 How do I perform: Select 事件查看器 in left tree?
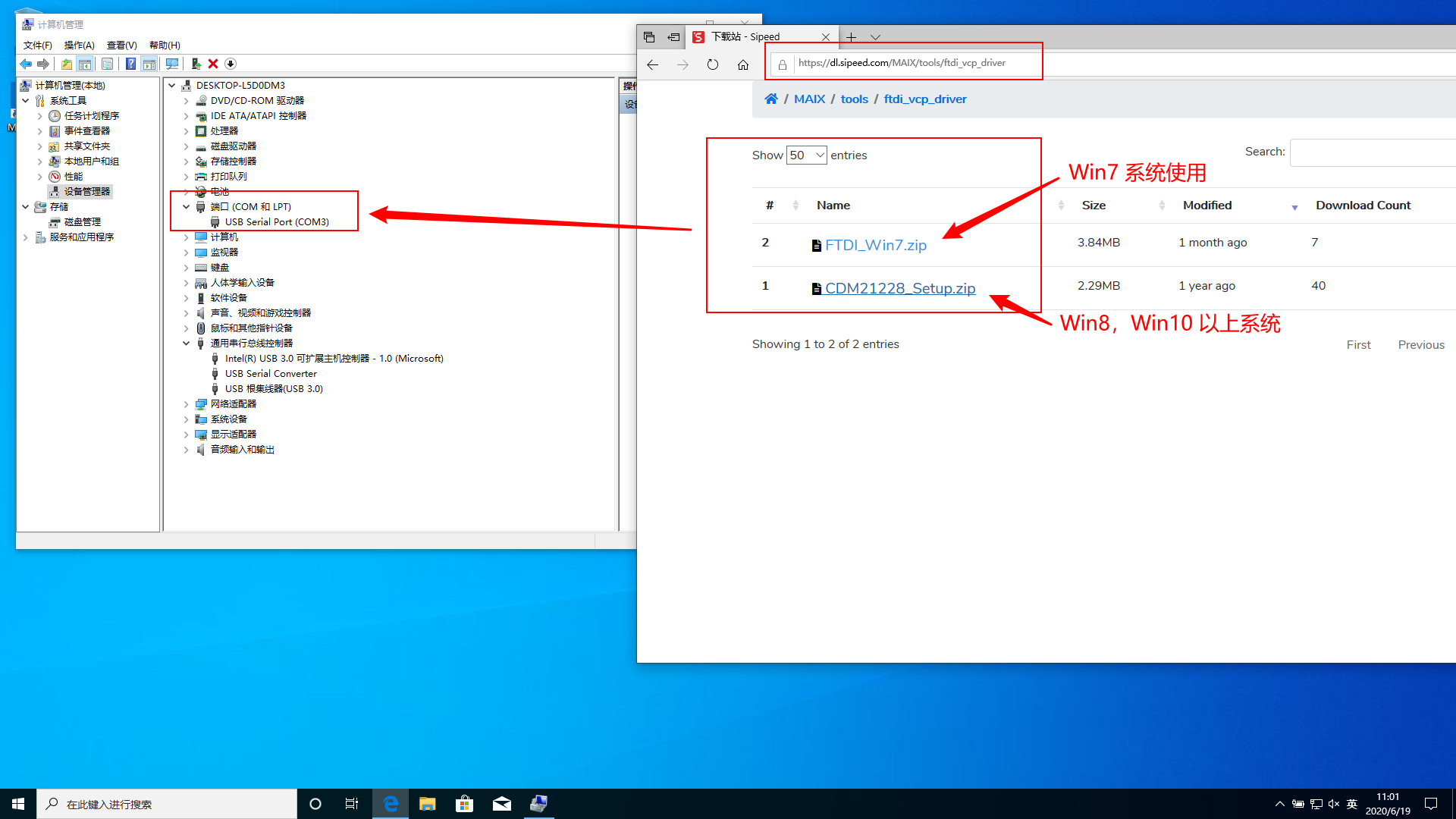pyautogui.click(x=86, y=131)
